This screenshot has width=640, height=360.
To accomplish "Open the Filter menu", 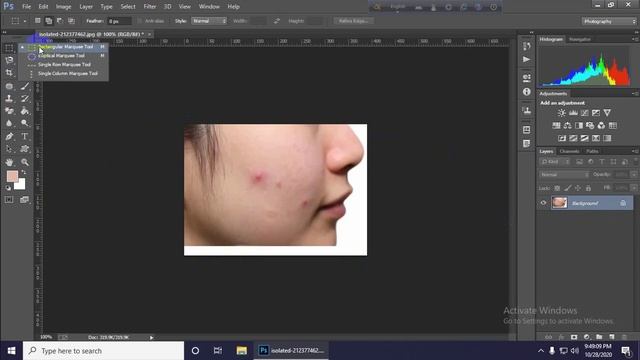I will pos(150,7).
